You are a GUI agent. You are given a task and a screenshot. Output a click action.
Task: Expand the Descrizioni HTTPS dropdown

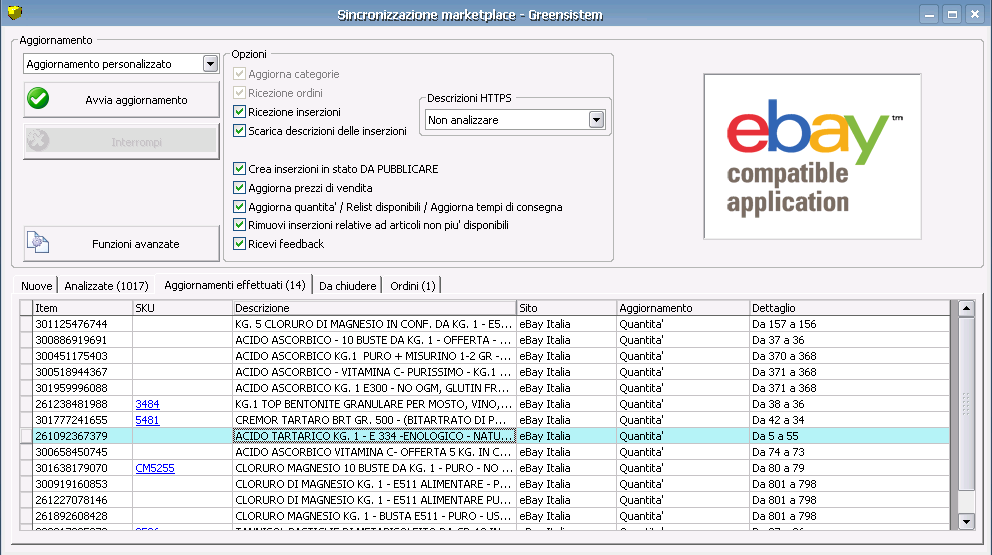596,120
